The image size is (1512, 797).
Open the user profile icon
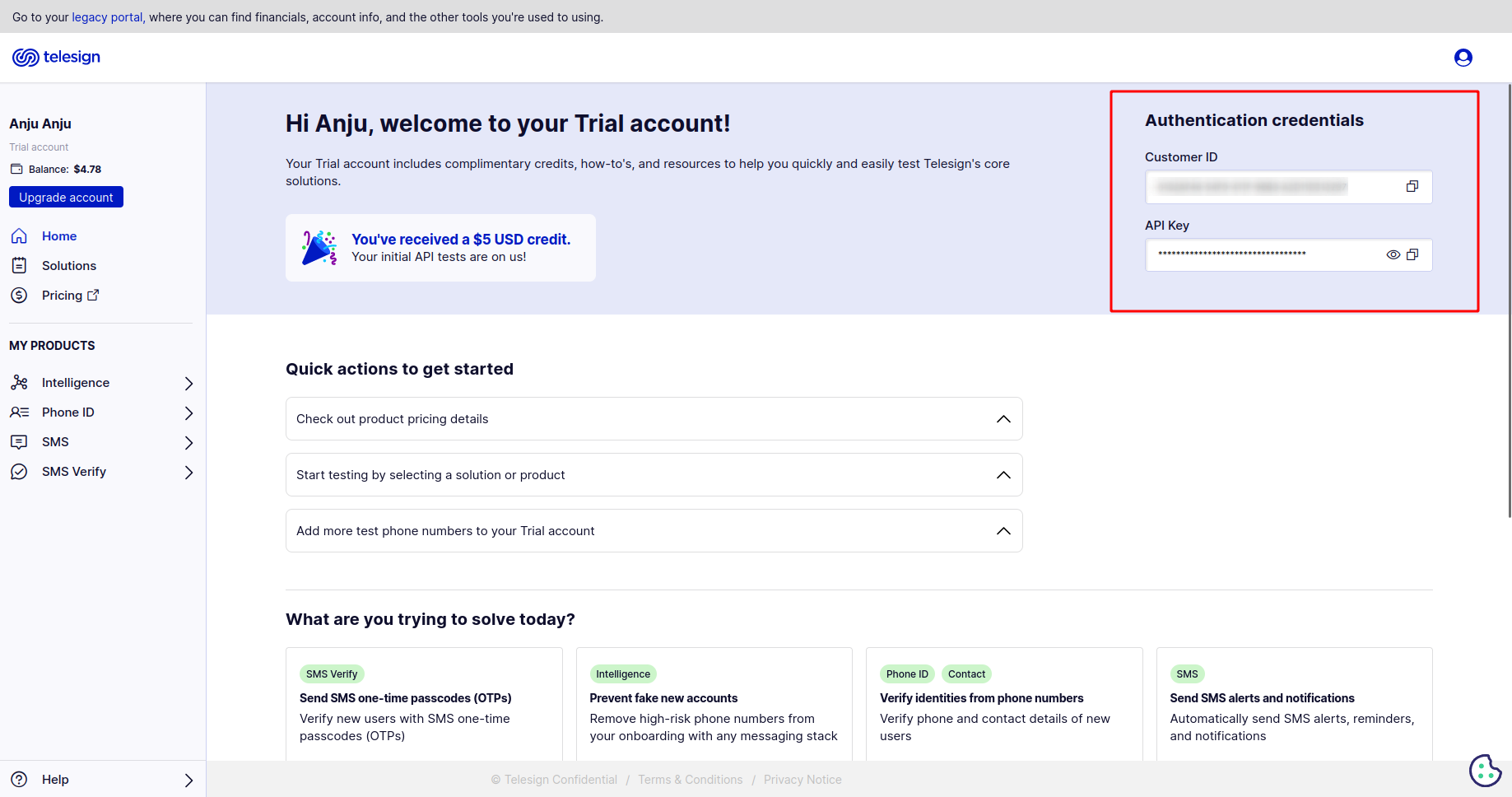tap(1463, 58)
